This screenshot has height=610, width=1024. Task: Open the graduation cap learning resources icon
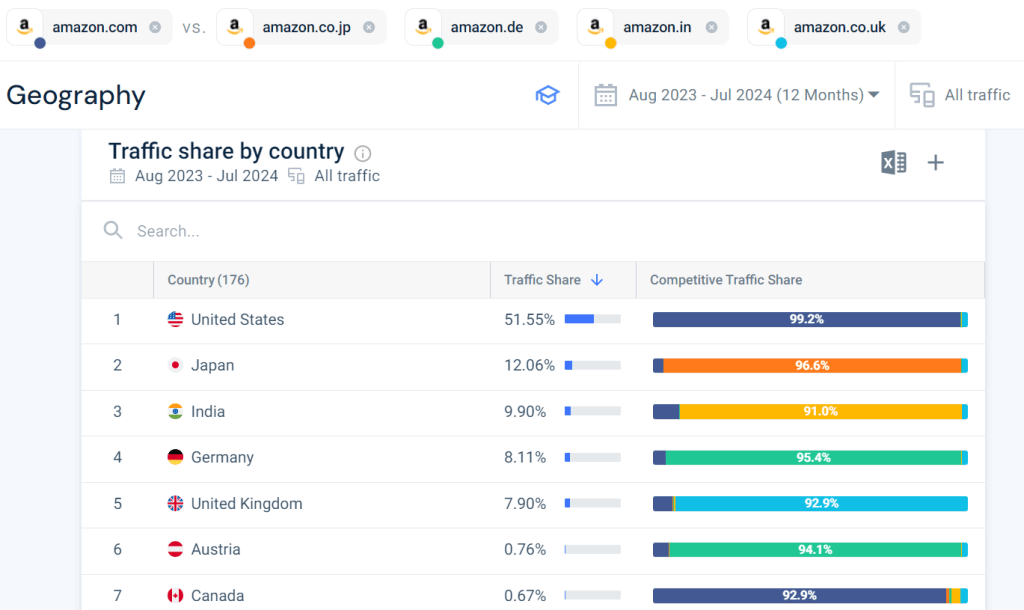(548, 94)
